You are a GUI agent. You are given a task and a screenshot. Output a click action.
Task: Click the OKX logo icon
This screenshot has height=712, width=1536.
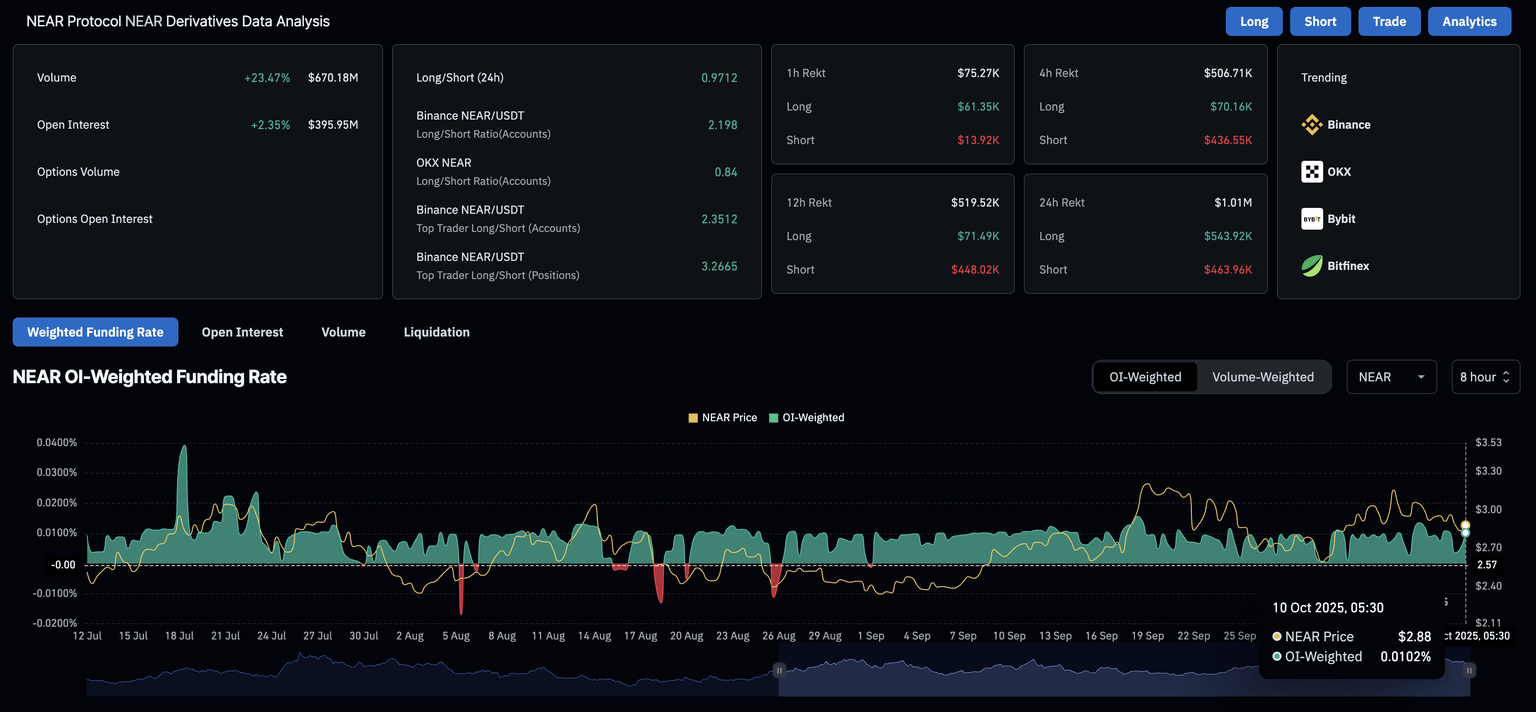pos(1312,172)
